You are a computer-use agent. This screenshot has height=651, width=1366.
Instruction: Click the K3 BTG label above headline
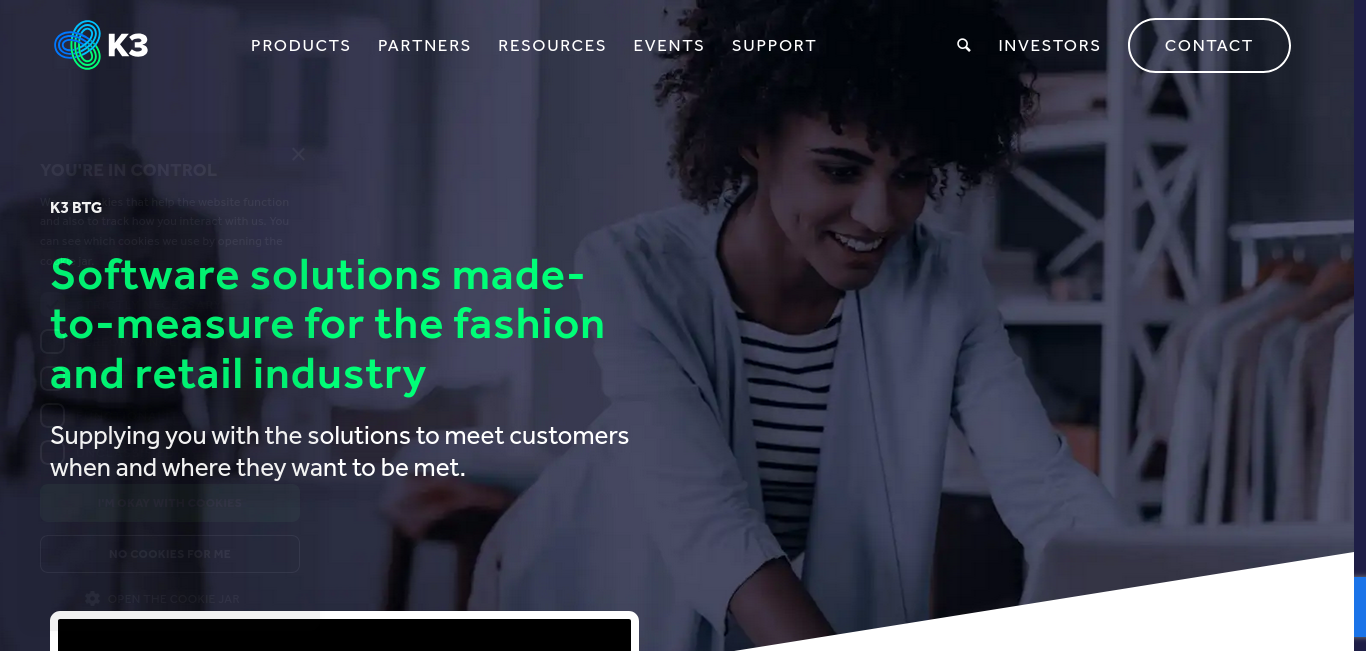(76, 208)
